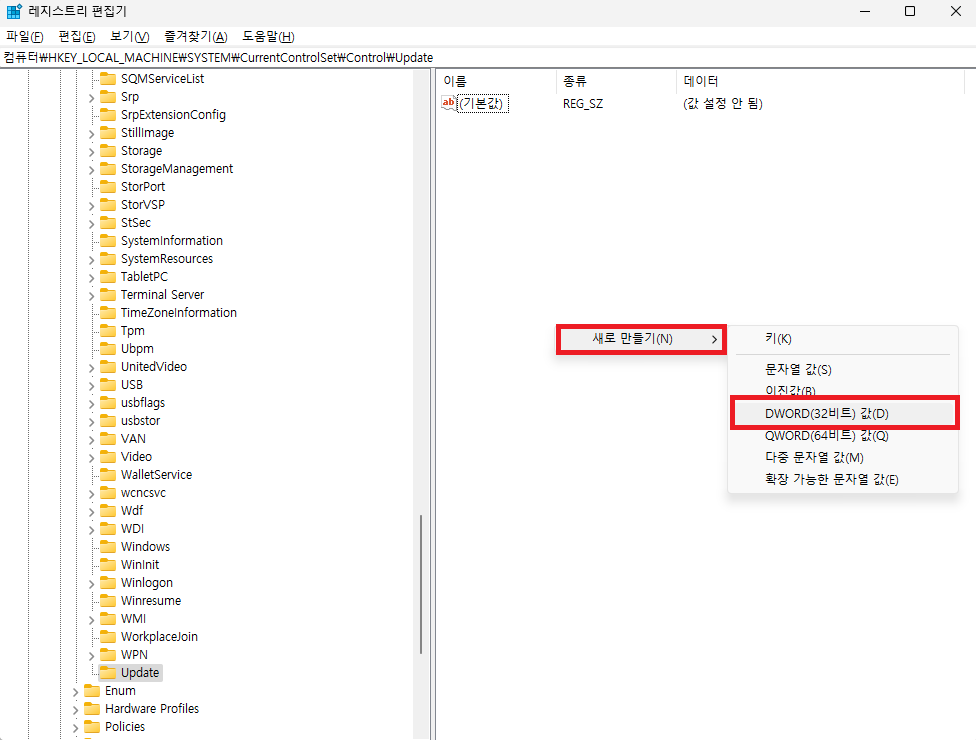
Task: Click the wcncsvc folder icon
Action: pyautogui.click(x=108, y=492)
